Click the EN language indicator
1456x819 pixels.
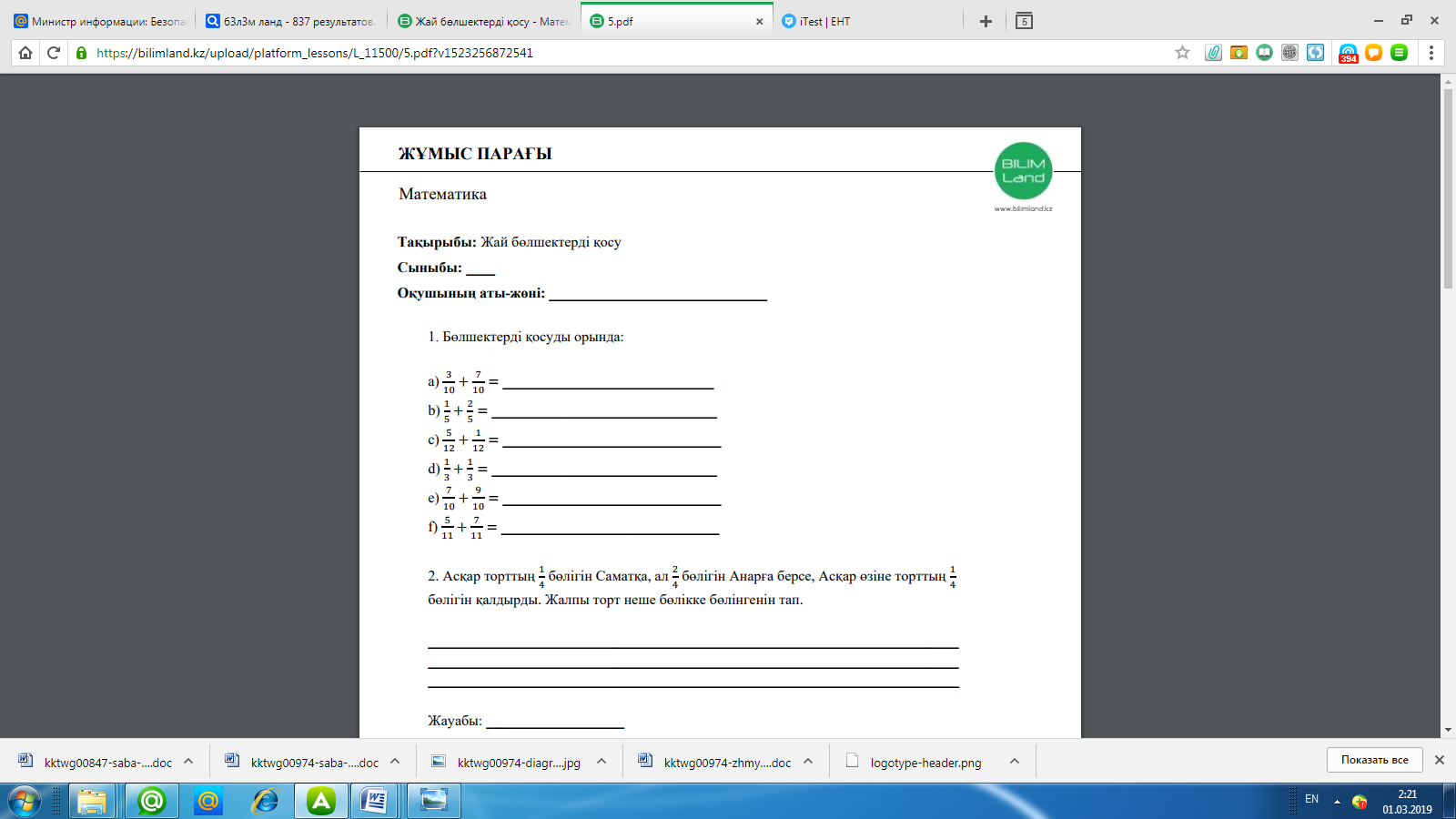pyautogui.click(x=1311, y=799)
